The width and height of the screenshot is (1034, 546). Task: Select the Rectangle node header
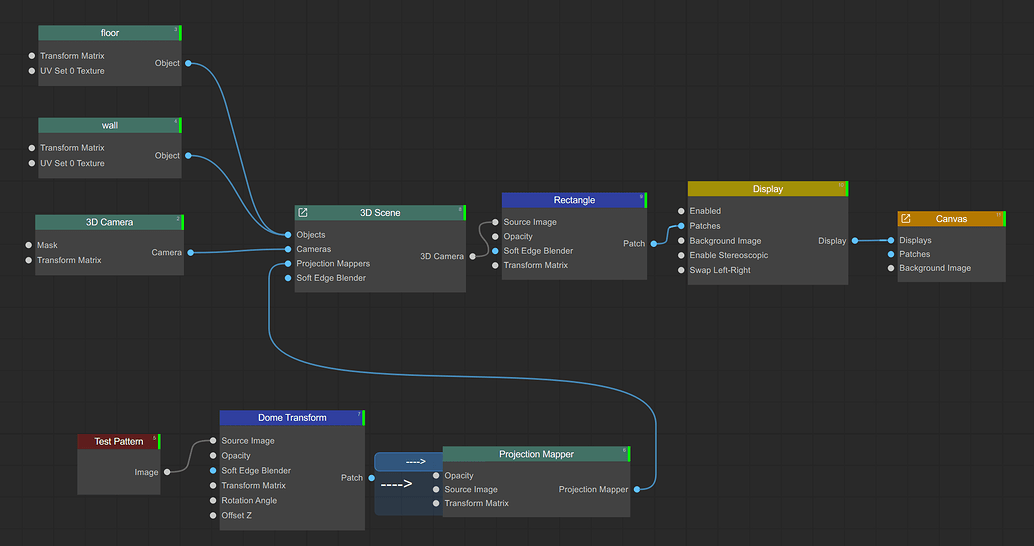(574, 200)
